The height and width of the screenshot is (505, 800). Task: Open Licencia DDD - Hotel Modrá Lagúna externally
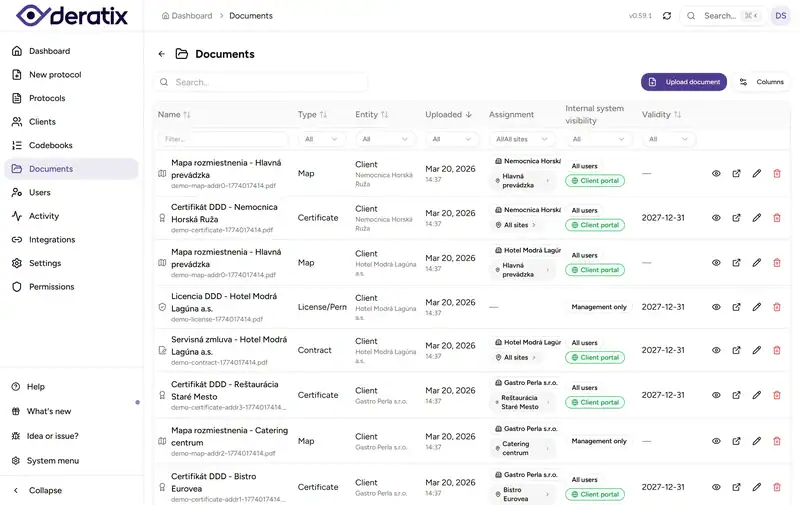(x=736, y=307)
